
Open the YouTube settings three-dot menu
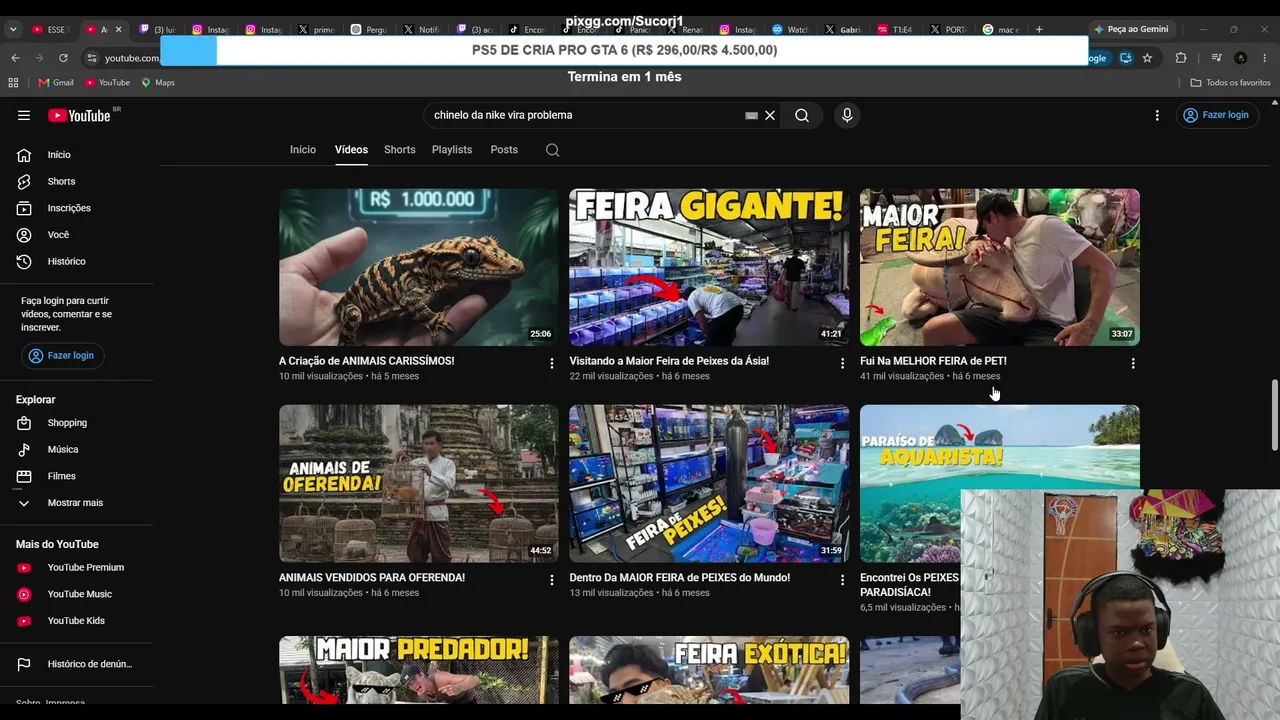pyautogui.click(x=1157, y=115)
